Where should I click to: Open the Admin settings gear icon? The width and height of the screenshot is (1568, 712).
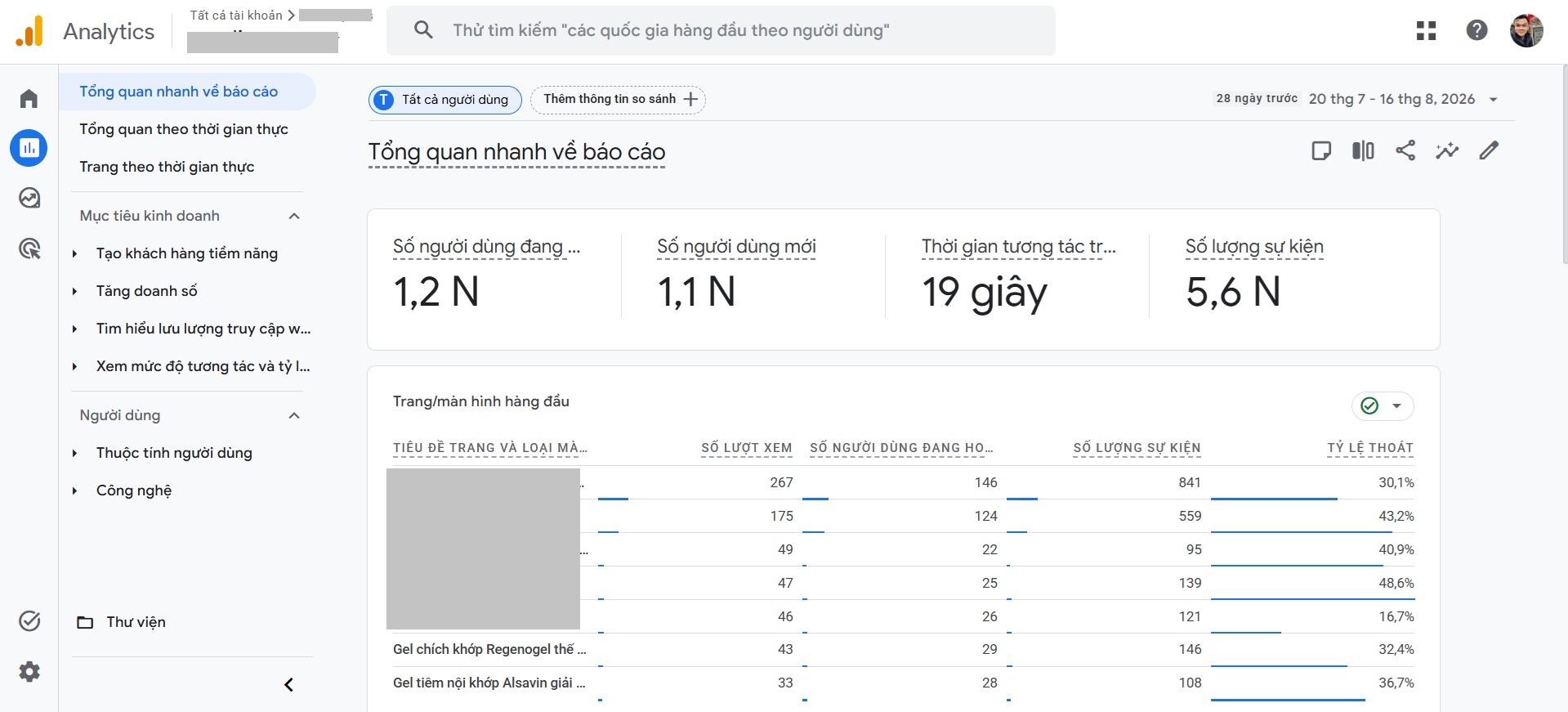point(29,672)
